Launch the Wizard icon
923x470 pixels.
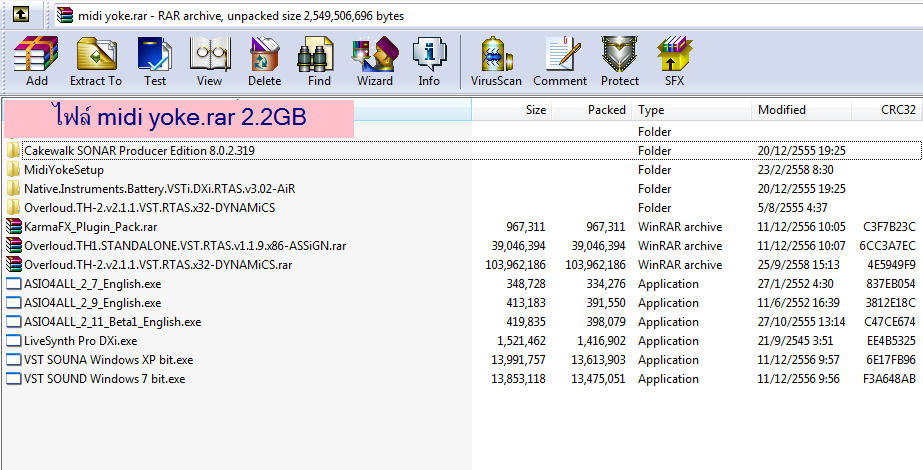click(x=374, y=61)
